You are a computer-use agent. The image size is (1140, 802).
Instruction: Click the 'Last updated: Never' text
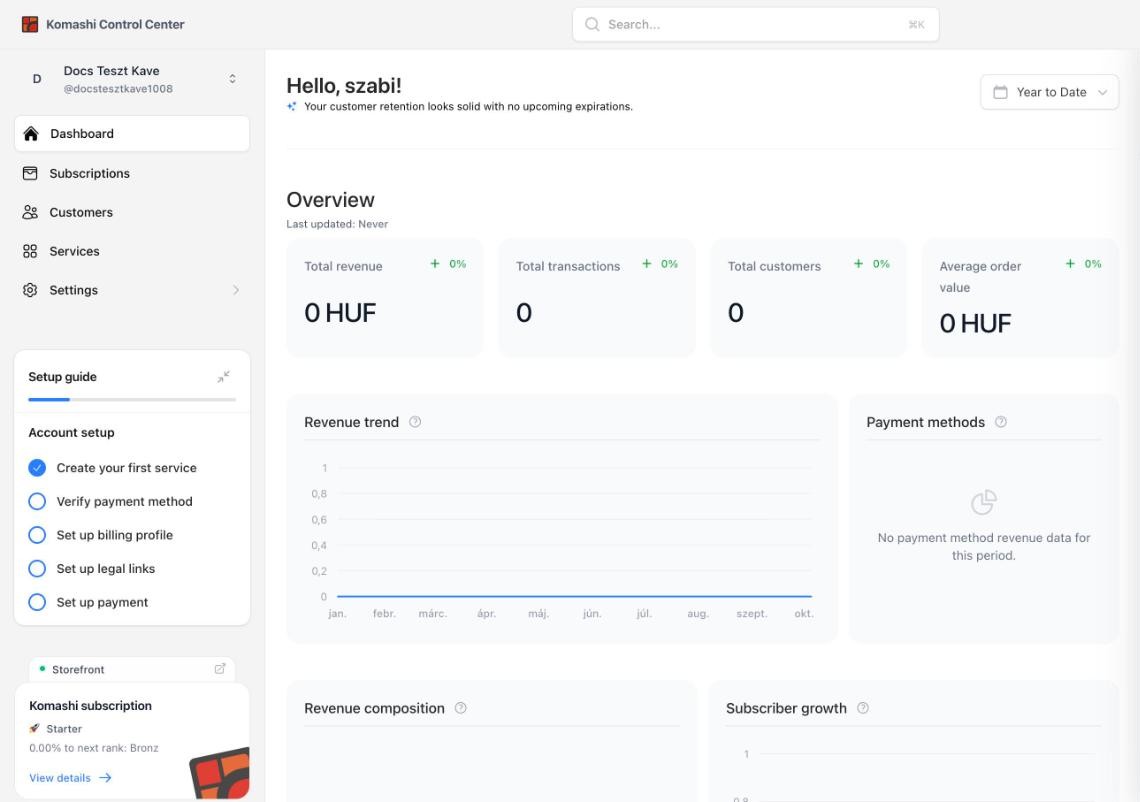337,224
